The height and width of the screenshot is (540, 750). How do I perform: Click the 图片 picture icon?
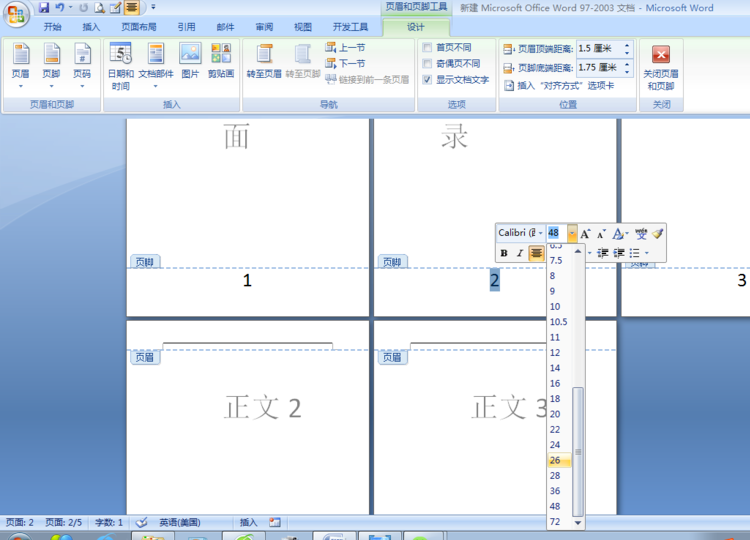pyautogui.click(x=190, y=60)
